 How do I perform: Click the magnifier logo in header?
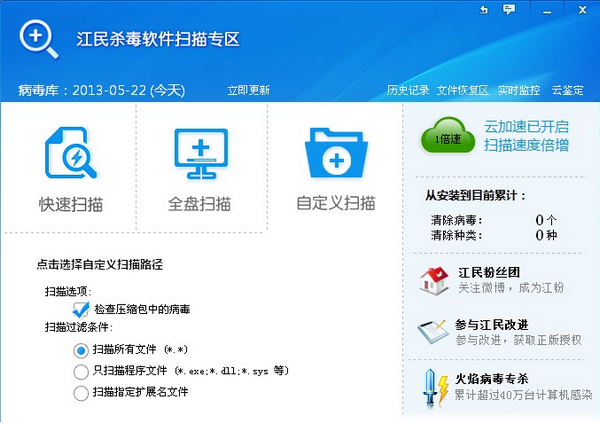pos(39,39)
